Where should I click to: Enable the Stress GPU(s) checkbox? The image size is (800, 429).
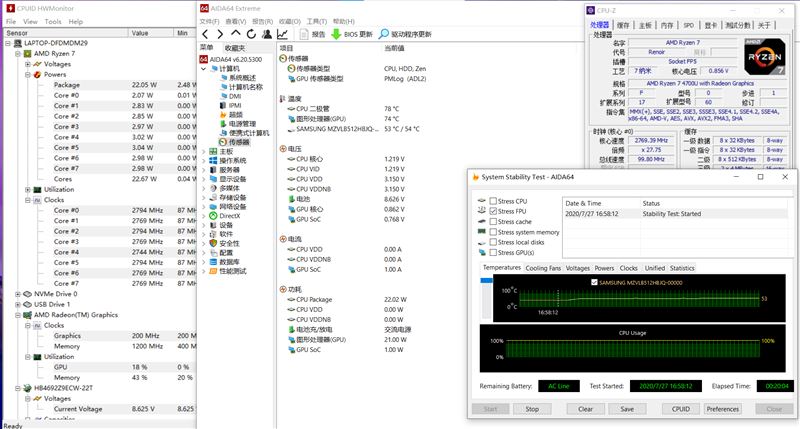tap(493, 253)
